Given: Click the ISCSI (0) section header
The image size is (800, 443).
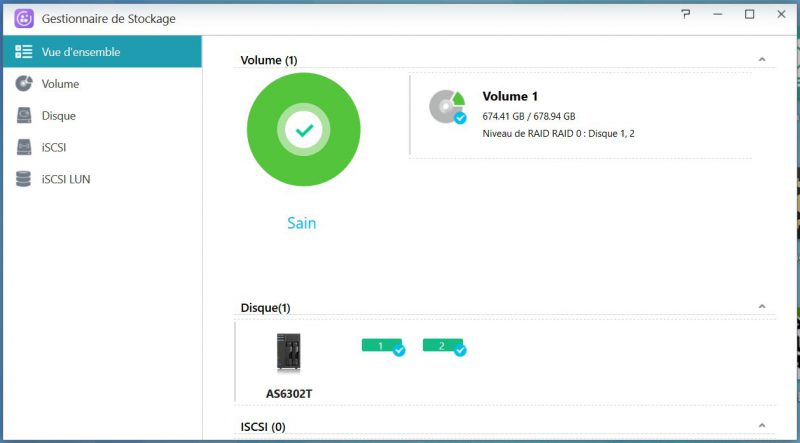Looking at the screenshot, I should 263,426.
